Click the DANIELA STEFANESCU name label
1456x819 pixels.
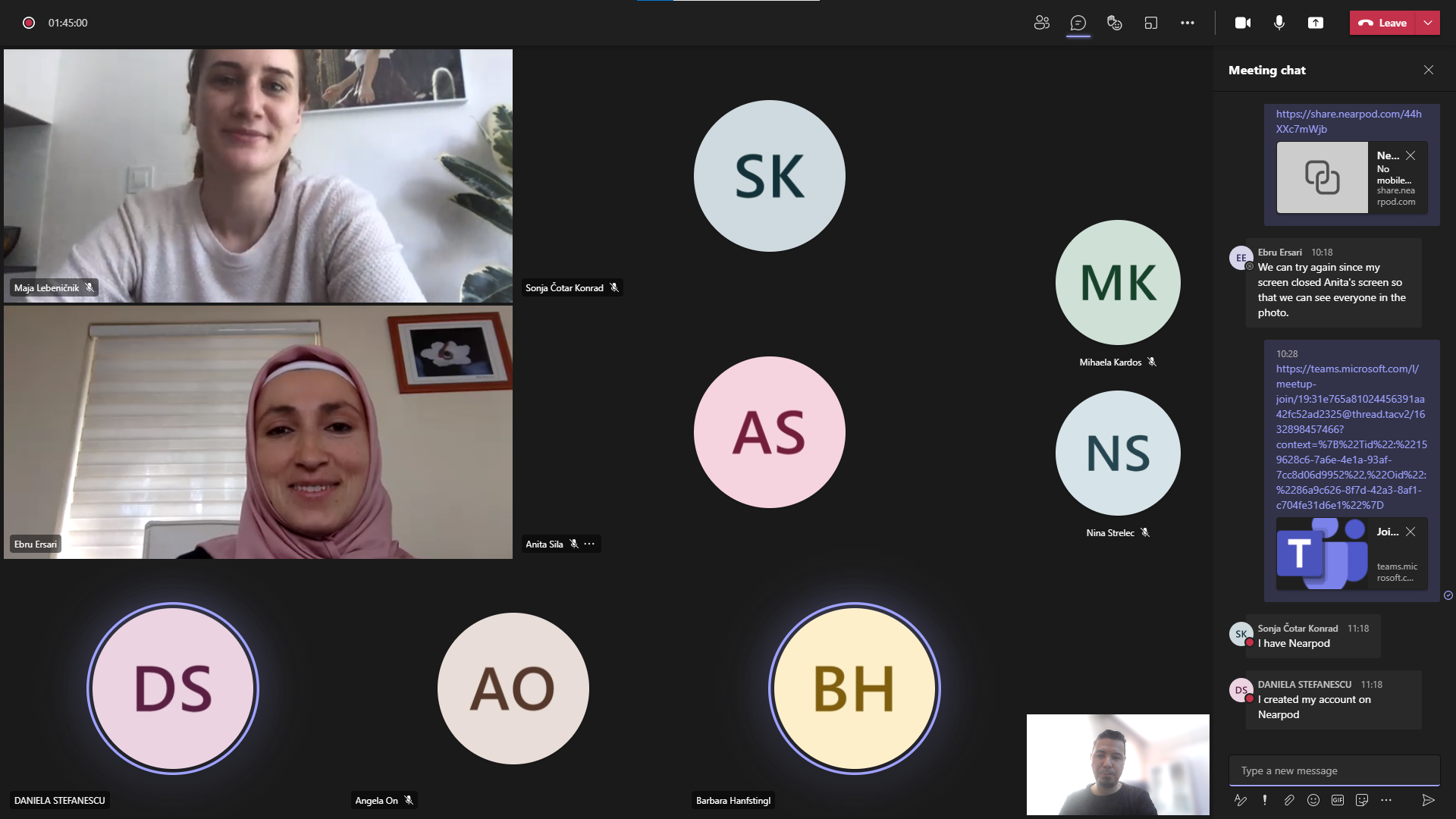pyautogui.click(x=60, y=800)
